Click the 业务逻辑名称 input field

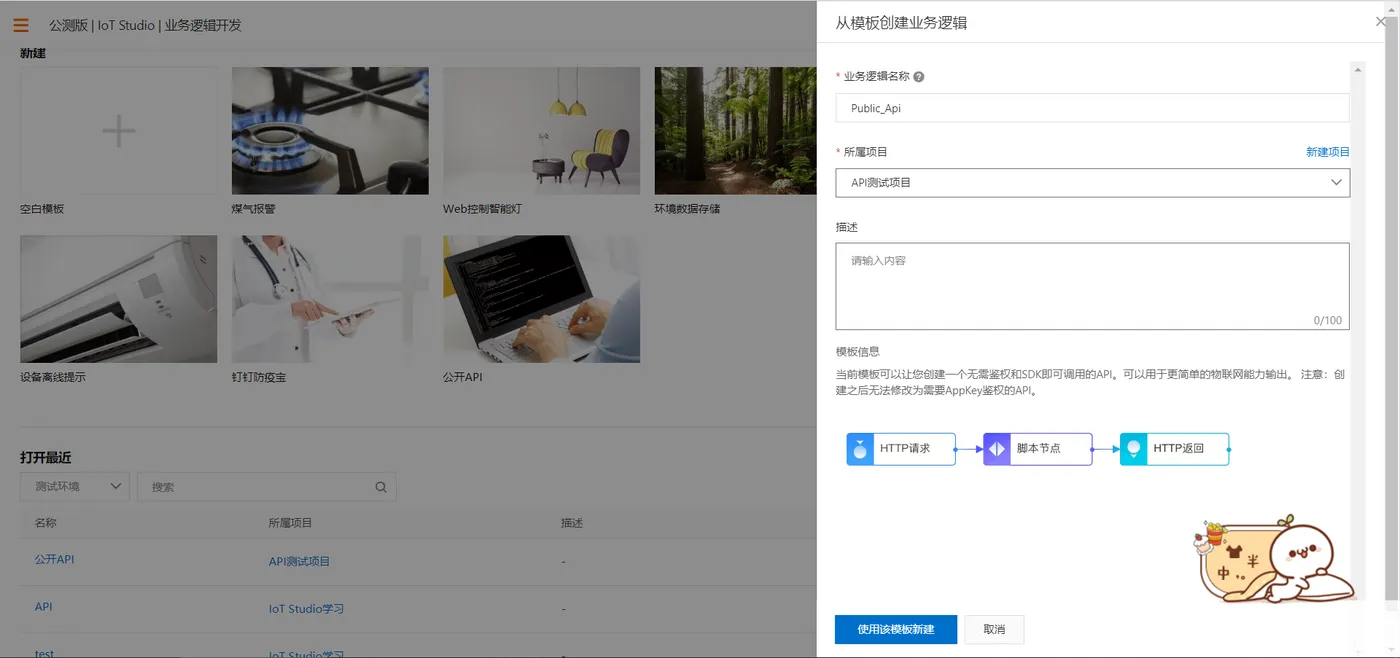1092,108
